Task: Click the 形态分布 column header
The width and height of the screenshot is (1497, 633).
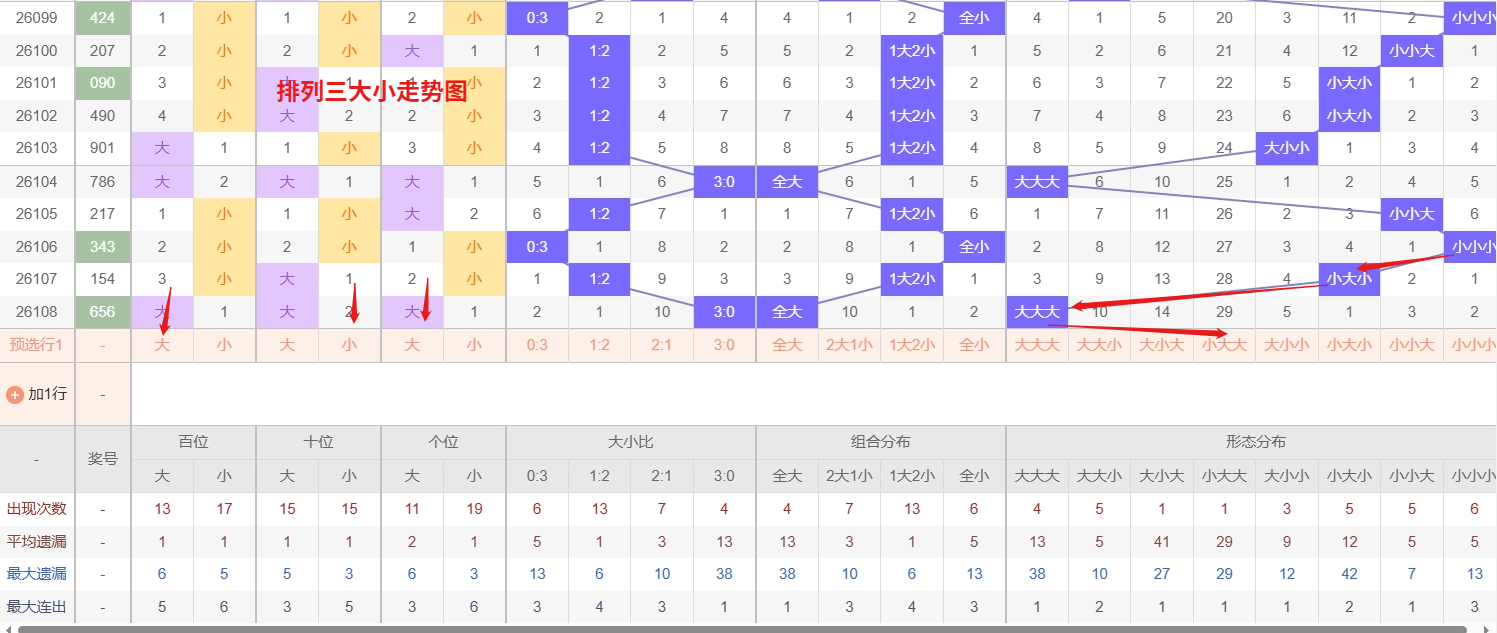Action: tap(1255, 442)
